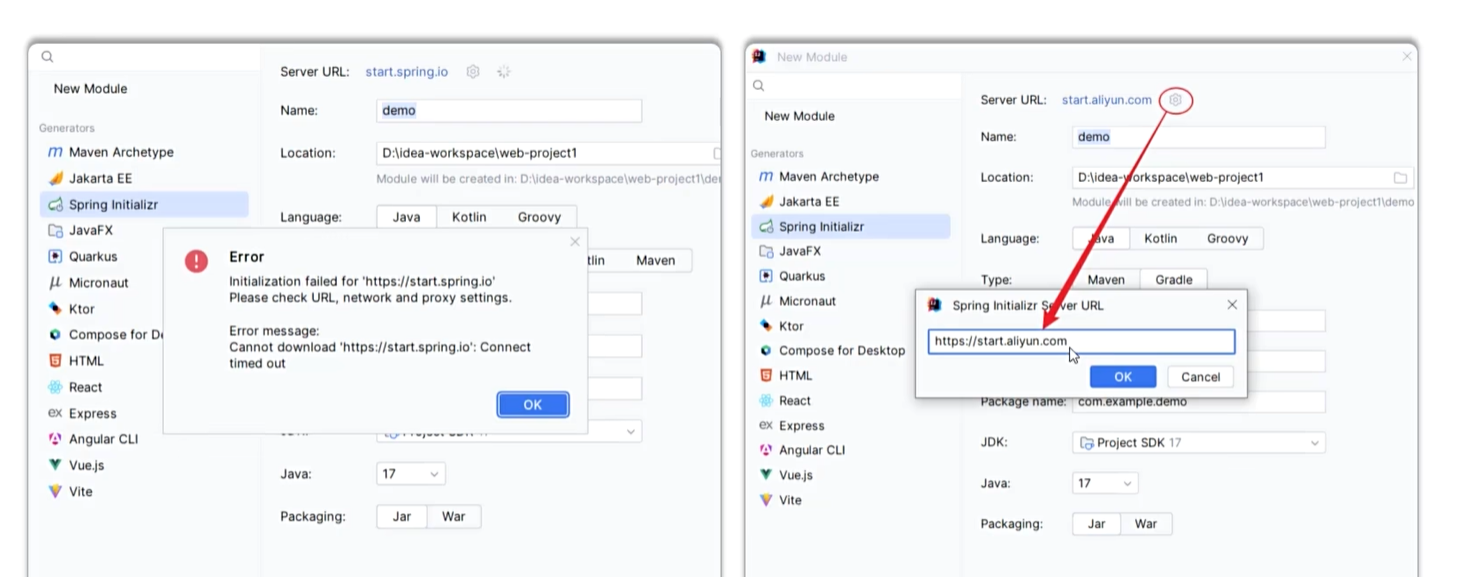The width and height of the screenshot is (1463, 577).
Task: Click the Vue.js icon in the start.spring.io window
Action: pyautogui.click(x=55, y=465)
